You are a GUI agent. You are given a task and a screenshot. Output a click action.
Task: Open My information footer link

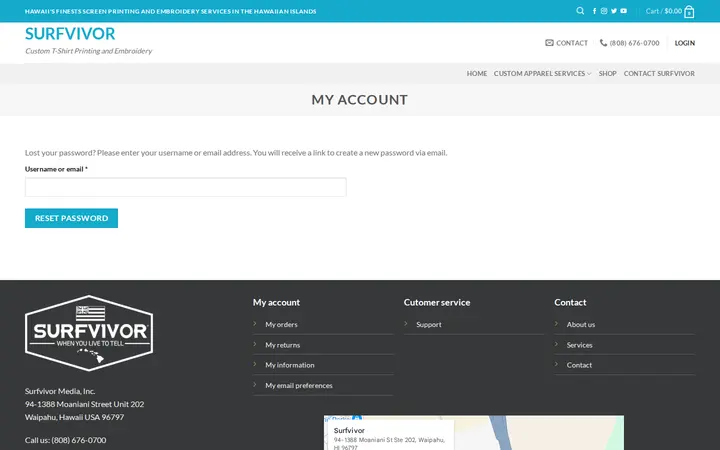tap(290, 365)
